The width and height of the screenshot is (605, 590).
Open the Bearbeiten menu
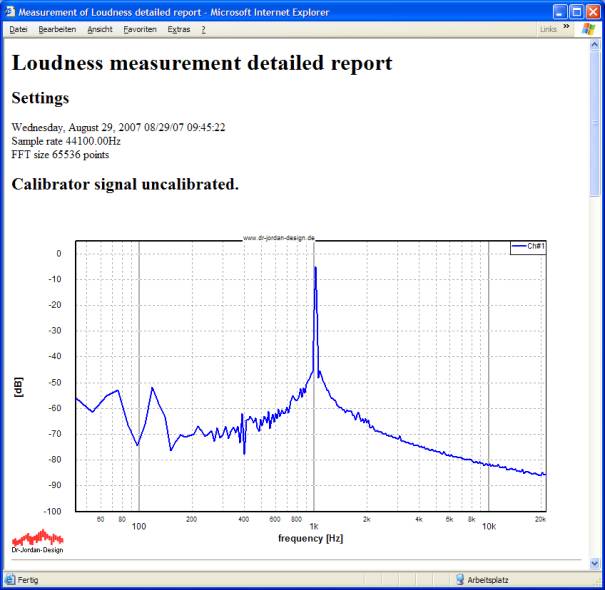click(57, 30)
